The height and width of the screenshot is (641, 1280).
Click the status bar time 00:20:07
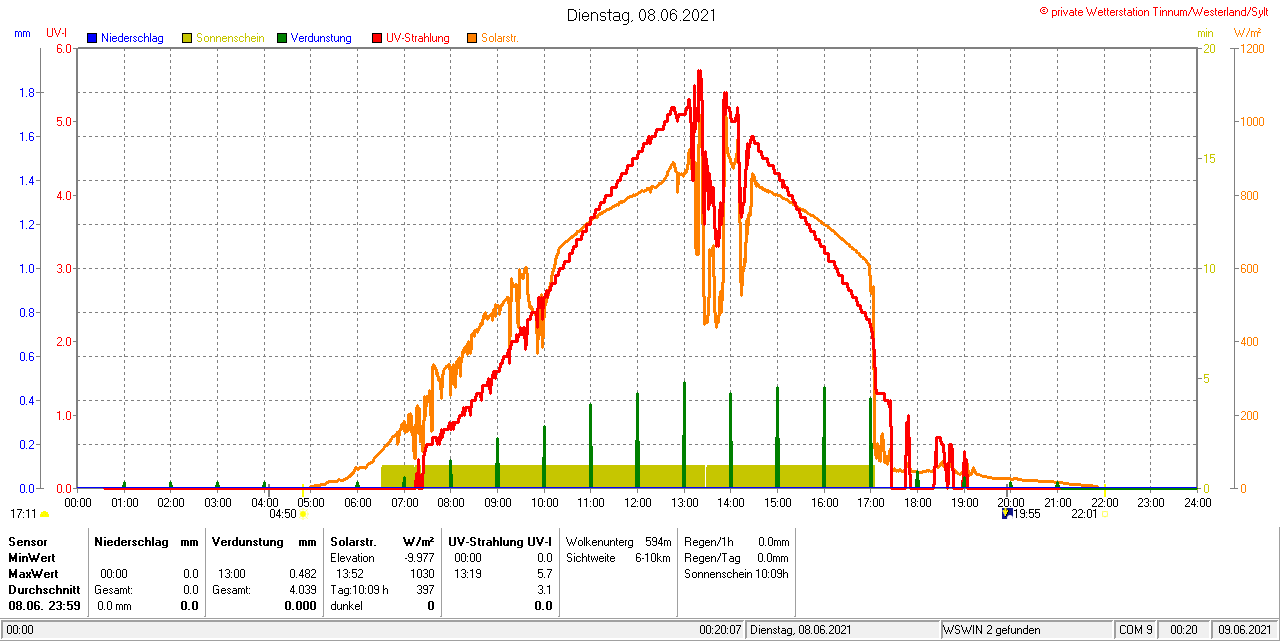tap(720, 630)
